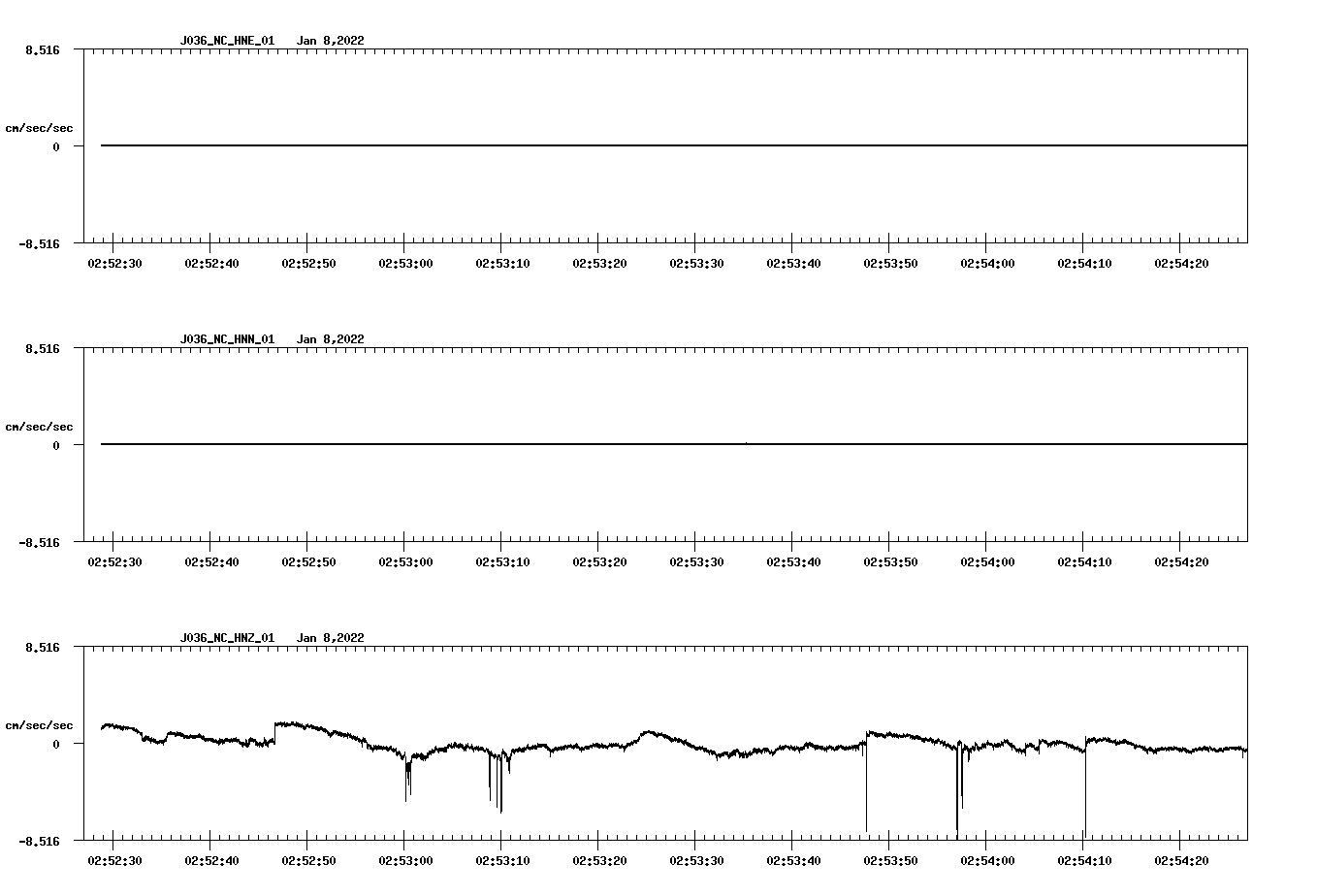Click the zero axis label on HNN plot
Screen dimensions: 1317x896
(x=56, y=446)
